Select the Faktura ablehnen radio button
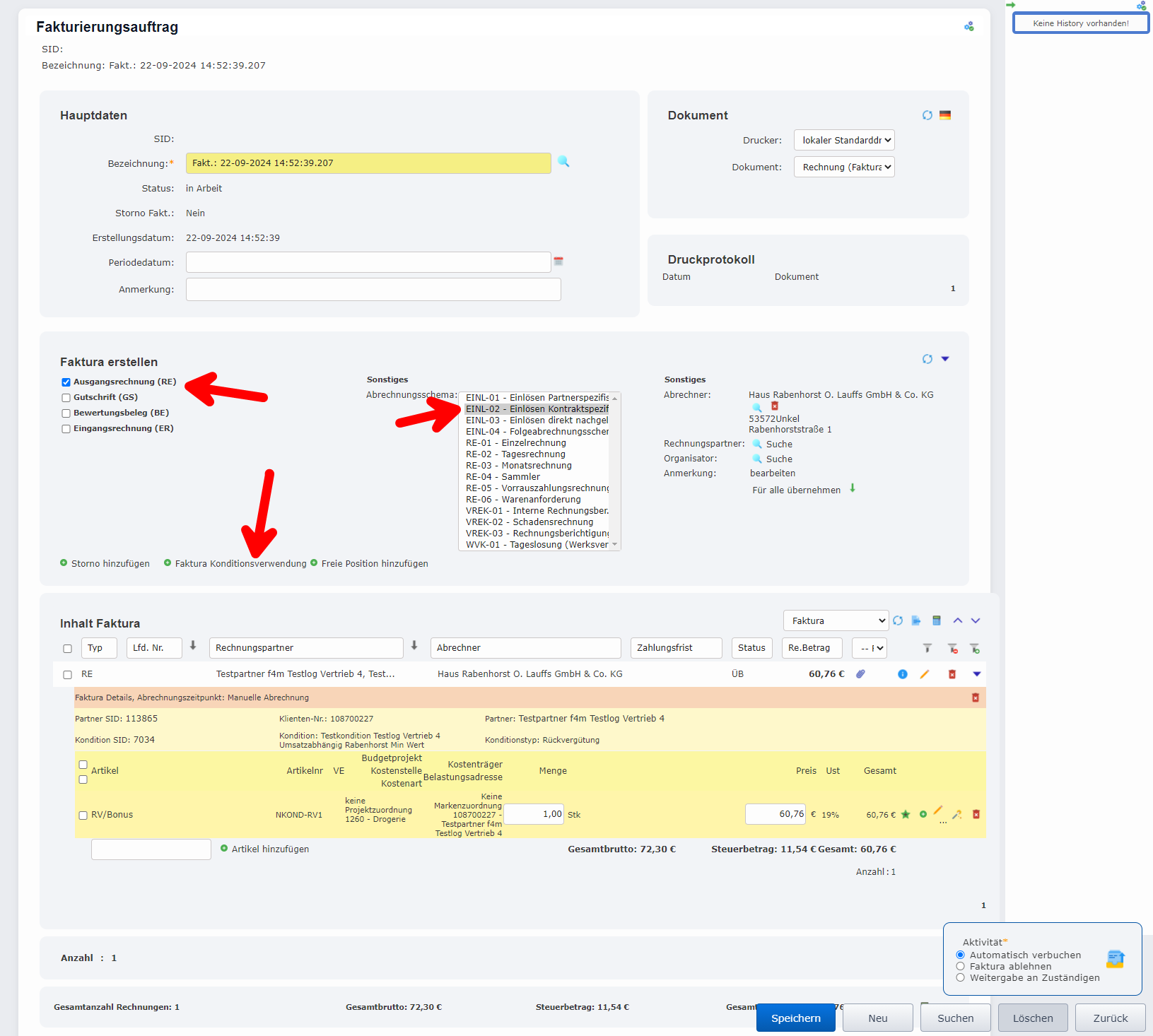This screenshot has width=1153, height=1036. (960, 966)
